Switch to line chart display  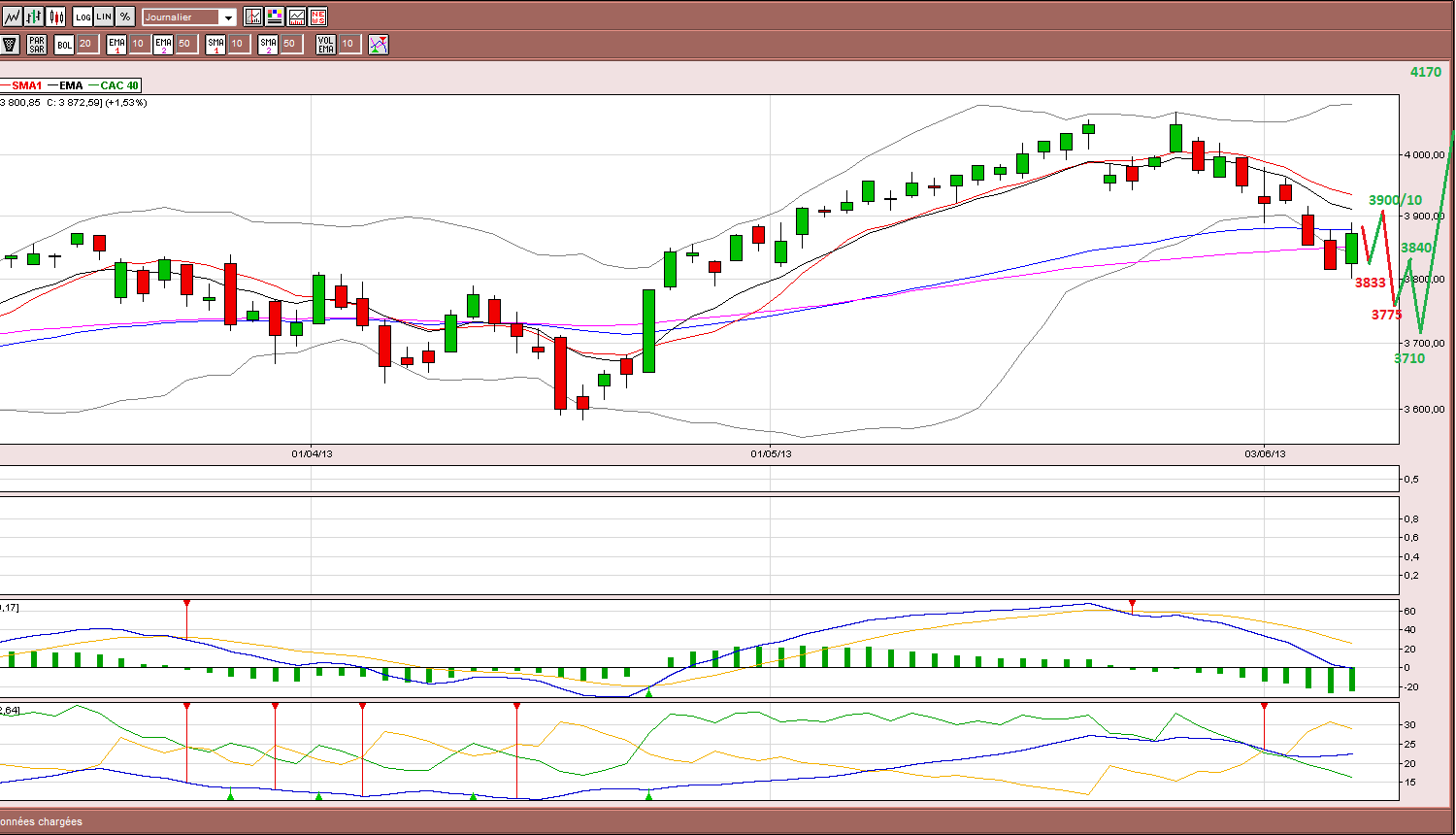13,17
